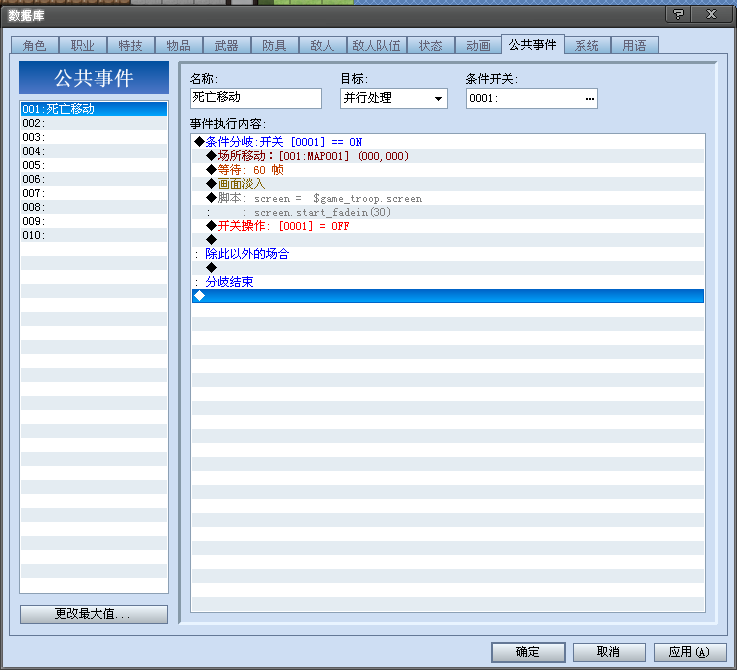Select common event row 009
Screen dimensions: 737x670
pyautogui.click(x=94, y=221)
